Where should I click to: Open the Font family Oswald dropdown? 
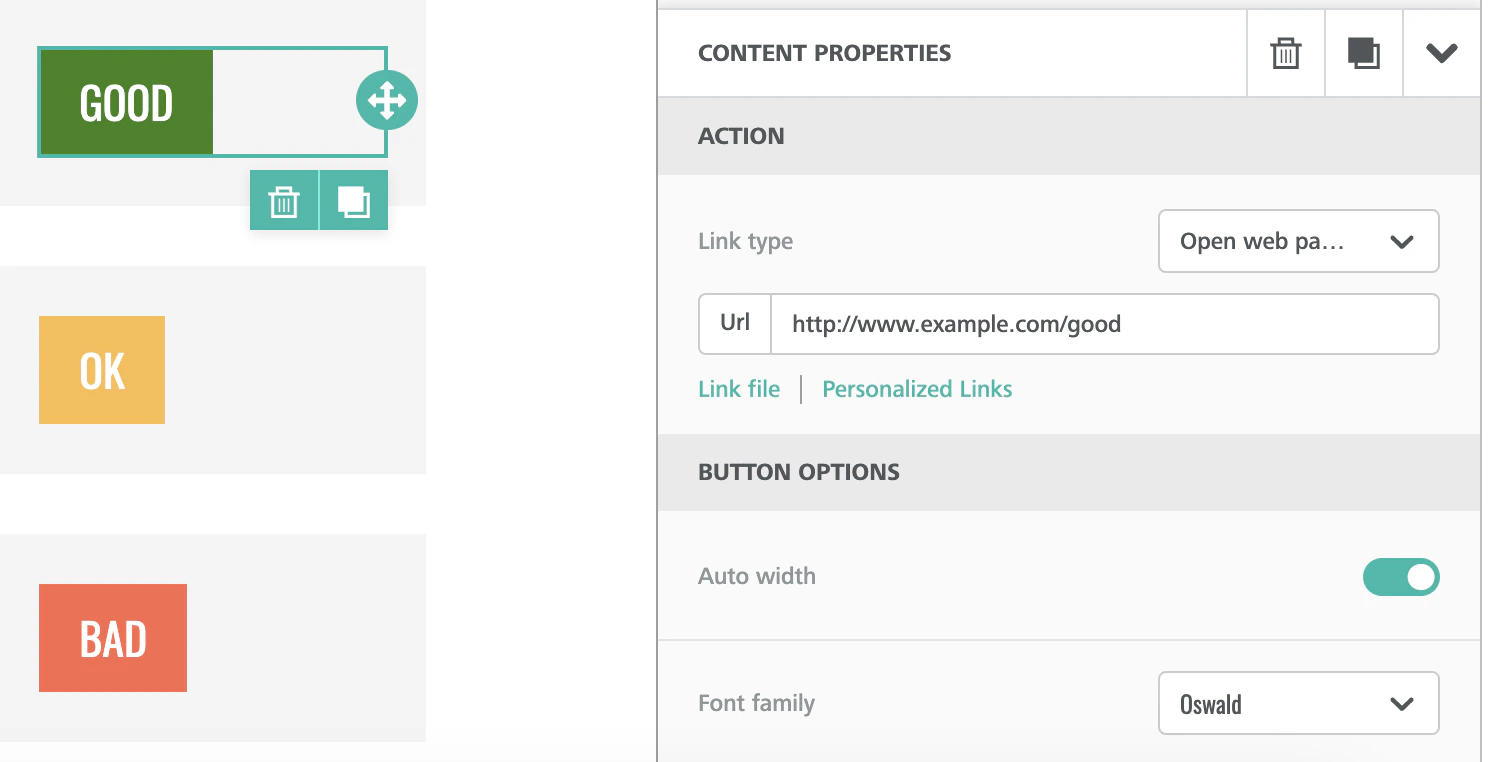pos(1297,704)
